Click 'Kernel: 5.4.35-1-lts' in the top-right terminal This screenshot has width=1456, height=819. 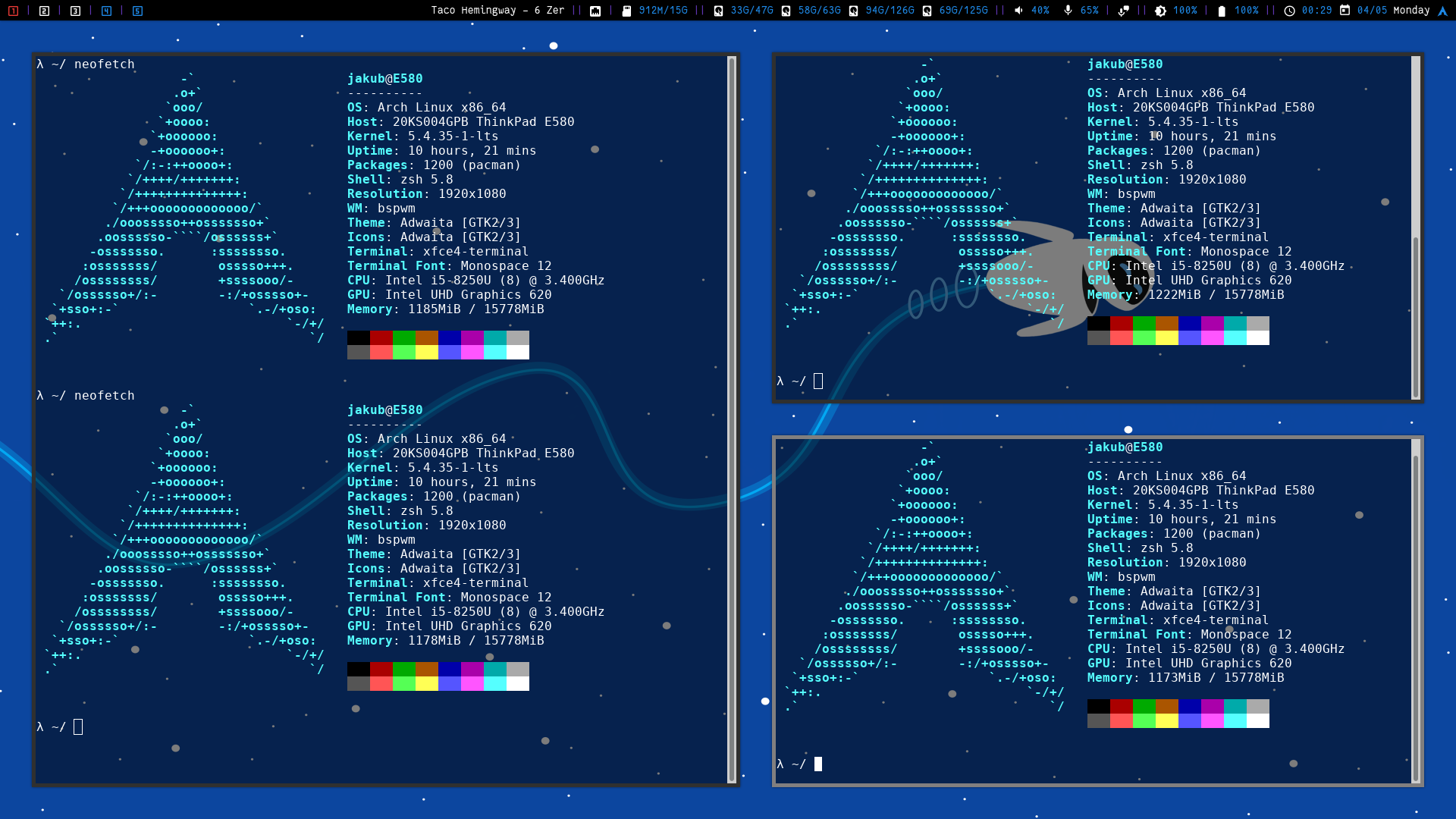(x=1163, y=122)
